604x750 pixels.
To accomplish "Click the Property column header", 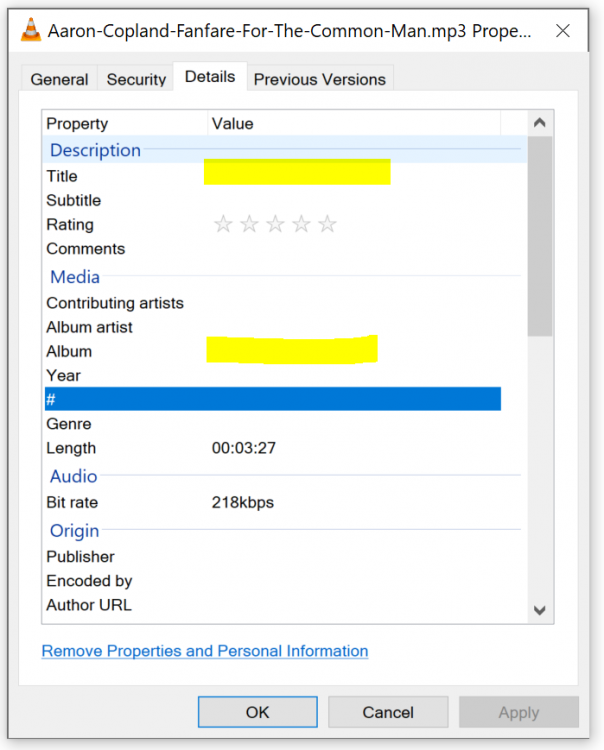I will tap(125, 123).
